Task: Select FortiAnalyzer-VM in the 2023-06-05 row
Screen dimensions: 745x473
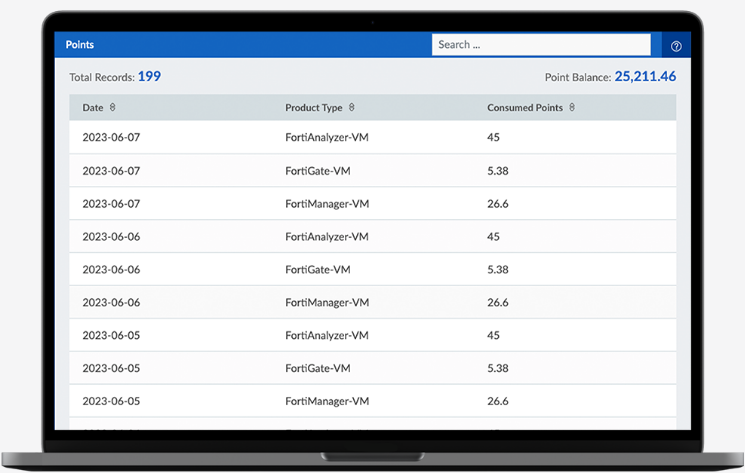Action: click(x=327, y=335)
